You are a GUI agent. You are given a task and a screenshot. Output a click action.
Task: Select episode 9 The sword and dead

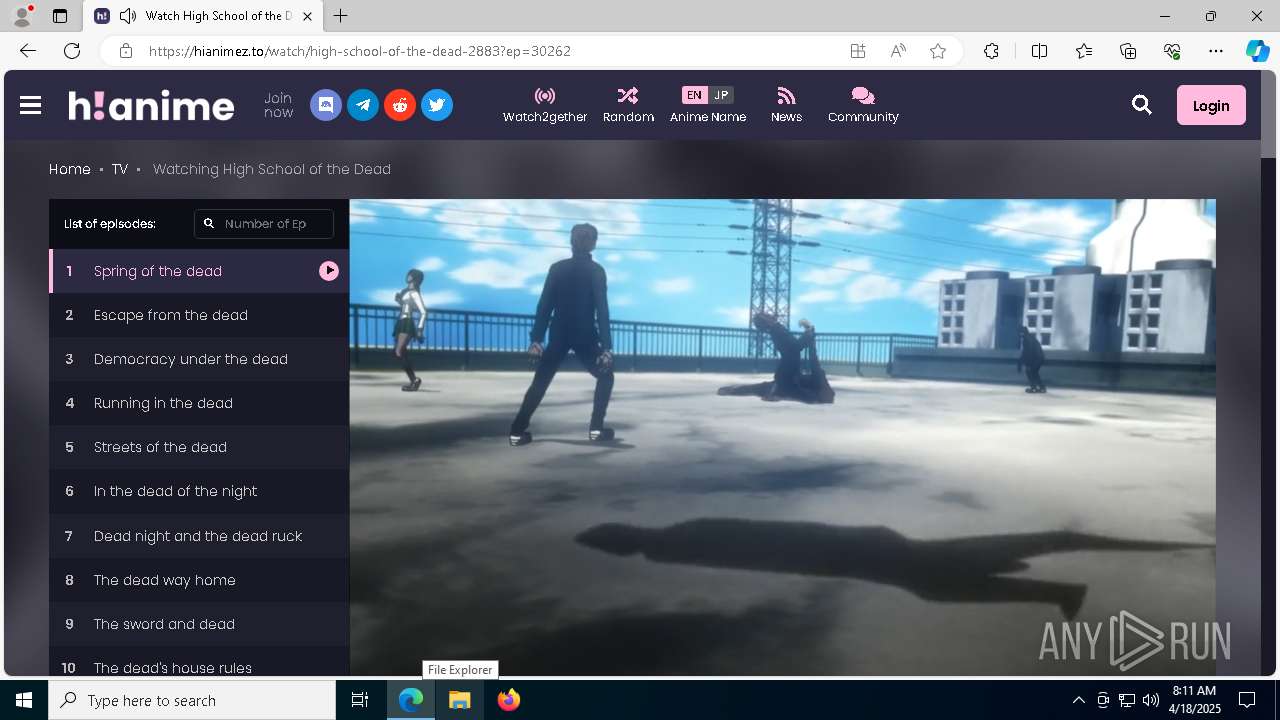tap(199, 624)
